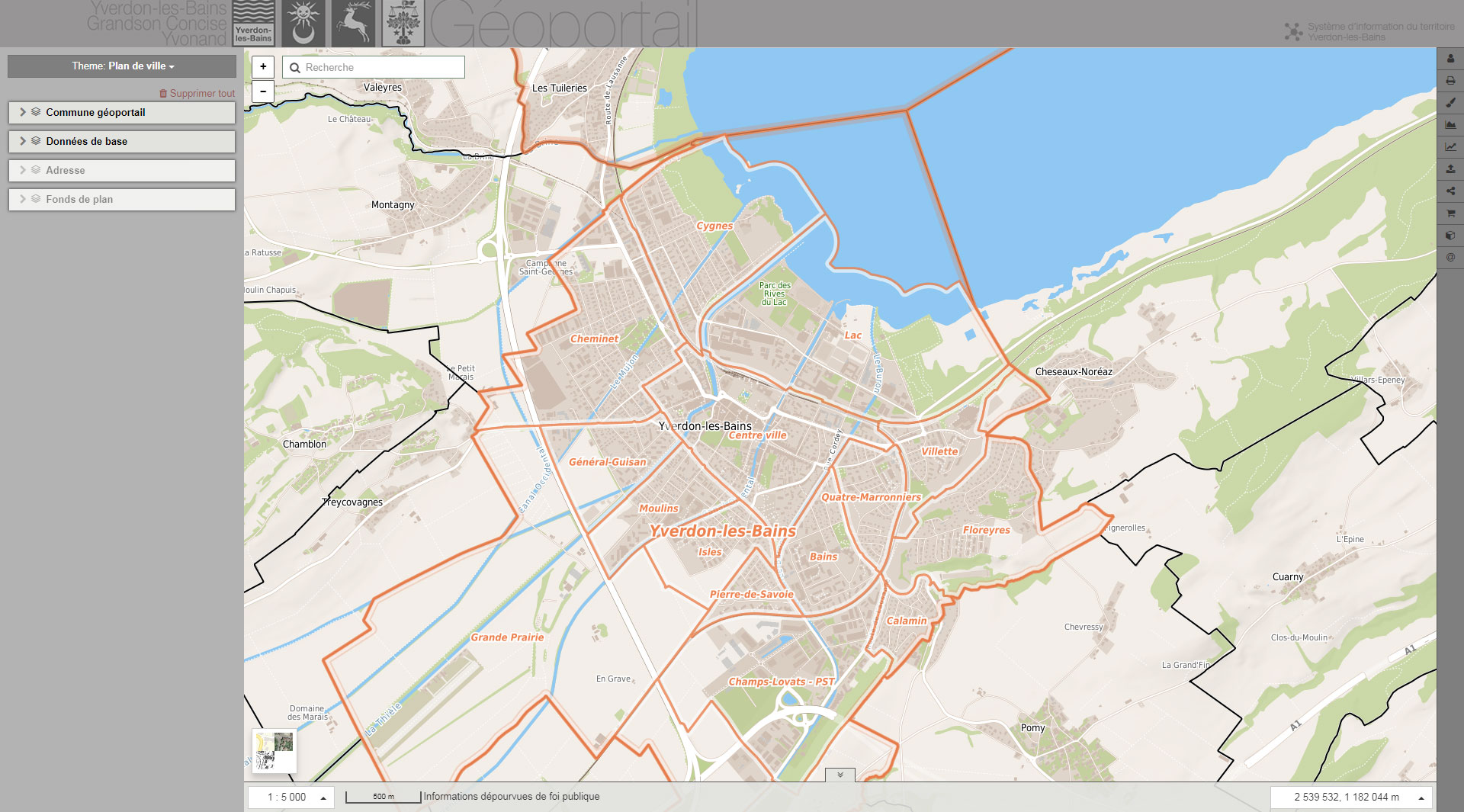Open the shopping cart order tool
Screen dimensions: 1464x812
1450,213
